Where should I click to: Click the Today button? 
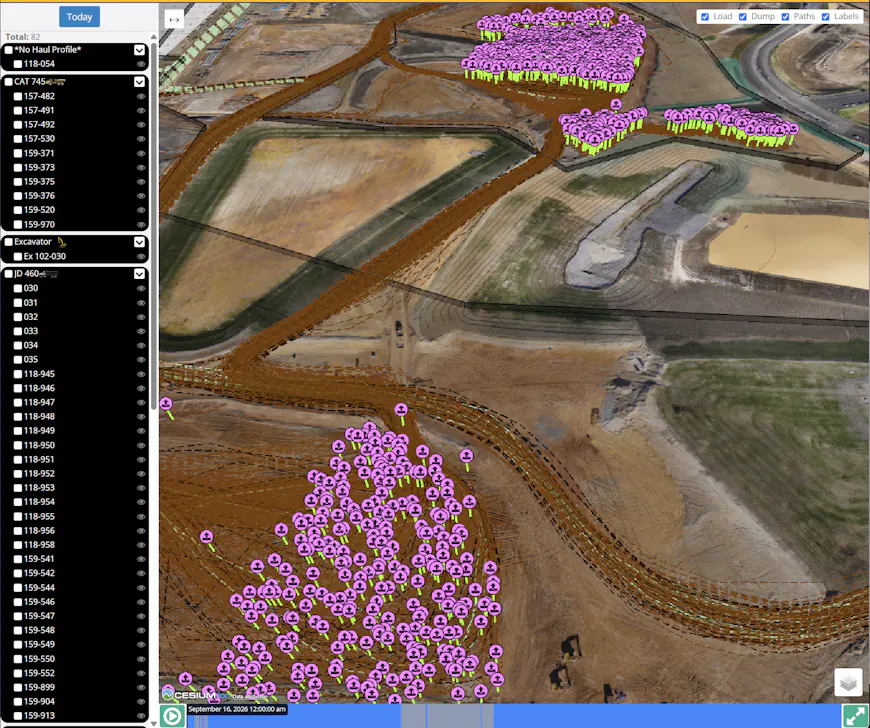pyautogui.click(x=79, y=17)
